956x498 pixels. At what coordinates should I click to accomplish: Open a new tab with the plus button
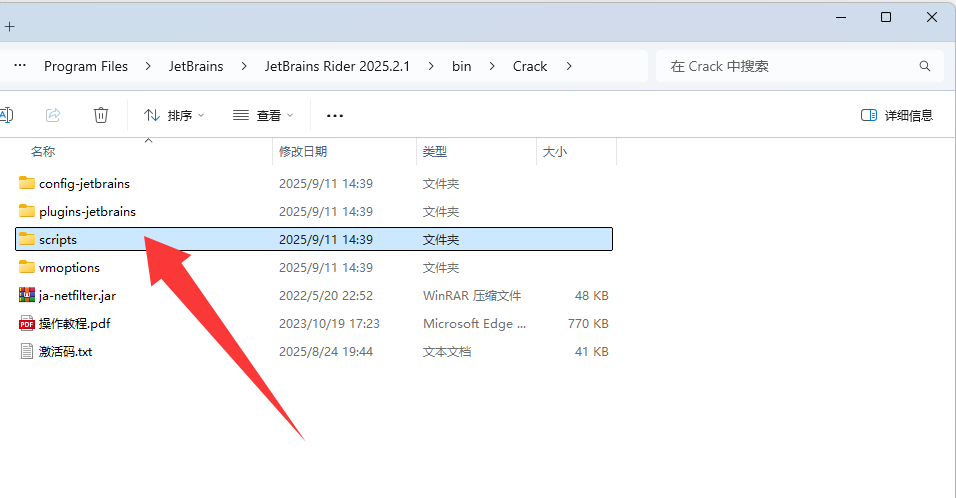point(10,27)
